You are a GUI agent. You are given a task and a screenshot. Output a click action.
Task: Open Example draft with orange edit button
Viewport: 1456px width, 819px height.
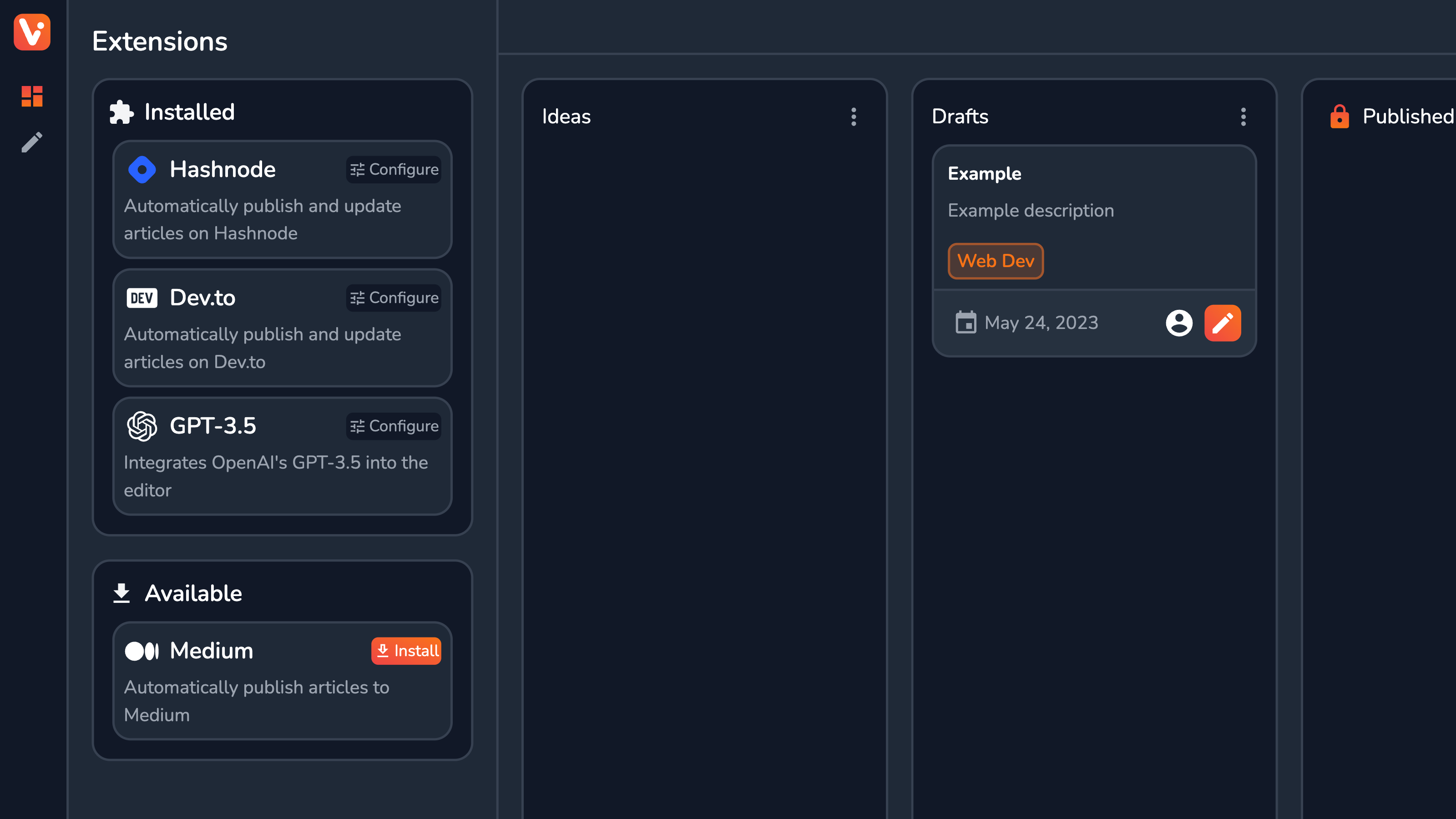(1223, 323)
